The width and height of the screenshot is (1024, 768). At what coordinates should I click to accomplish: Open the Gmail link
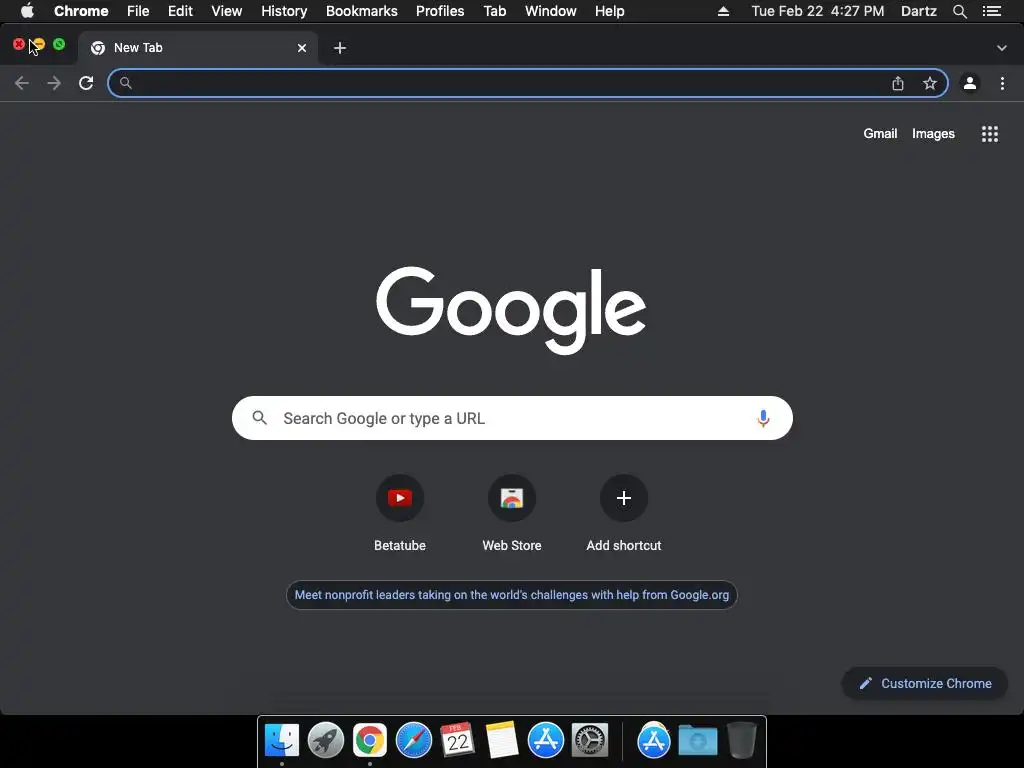pos(880,133)
